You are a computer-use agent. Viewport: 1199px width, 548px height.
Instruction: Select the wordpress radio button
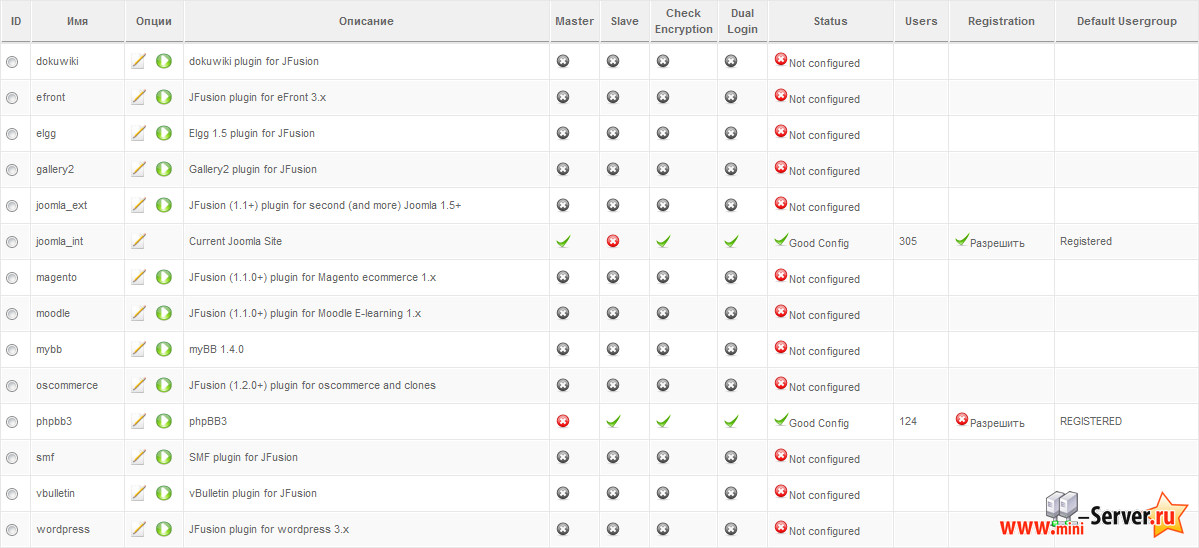coord(12,530)
